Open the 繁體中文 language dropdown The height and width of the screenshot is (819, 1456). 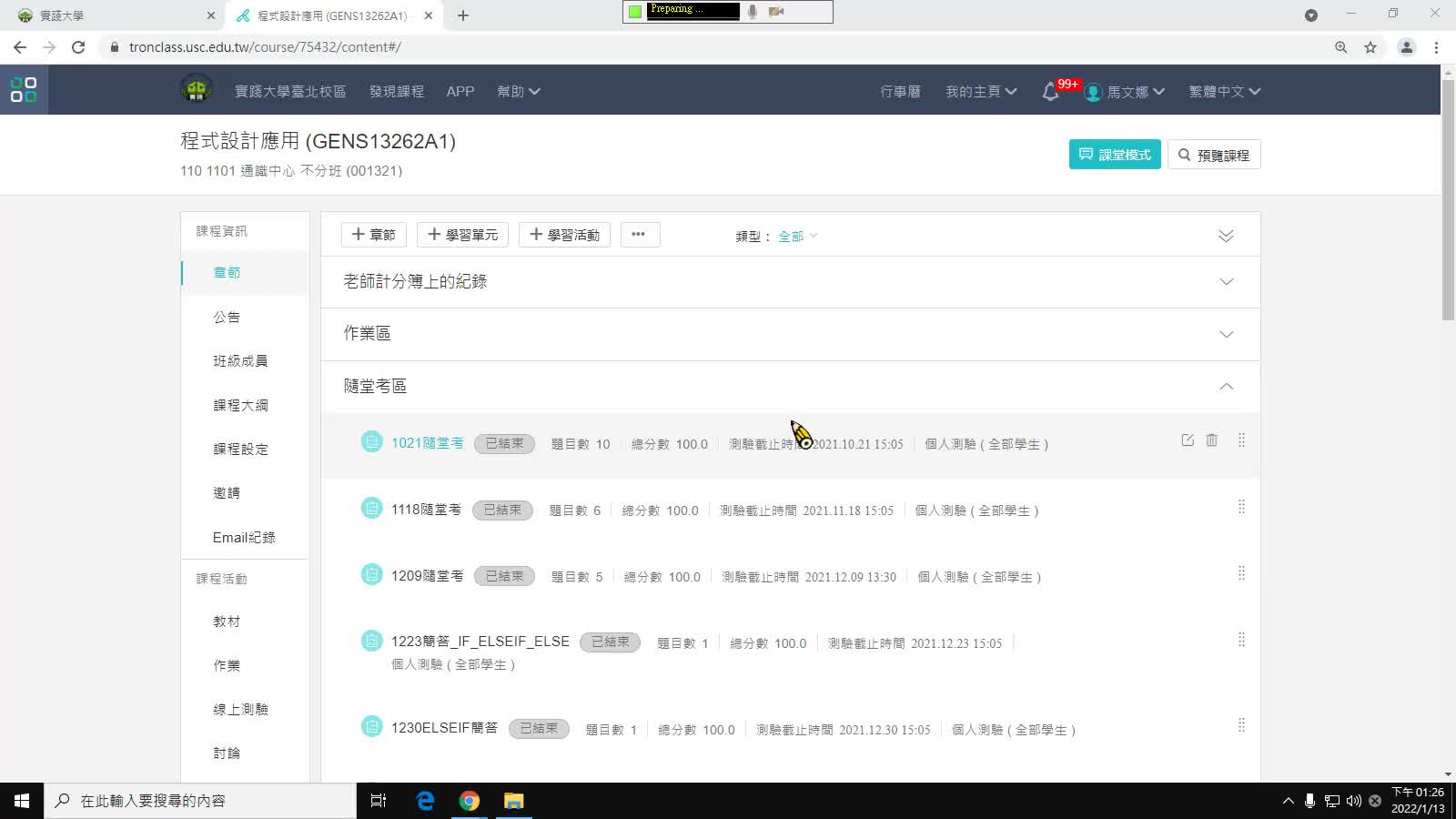[x=1225, y=92]
